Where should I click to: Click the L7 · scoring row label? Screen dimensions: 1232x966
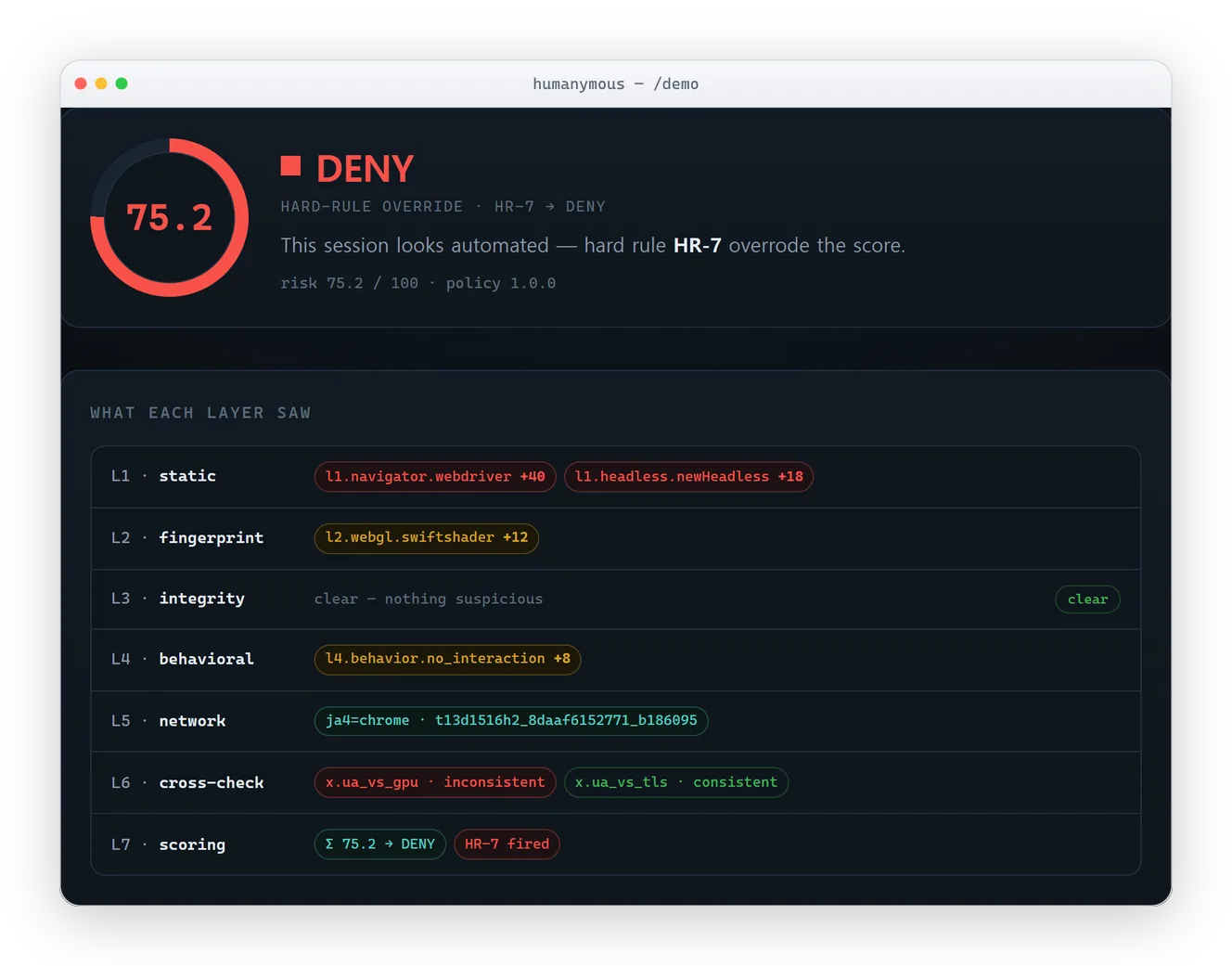[168, 844]
